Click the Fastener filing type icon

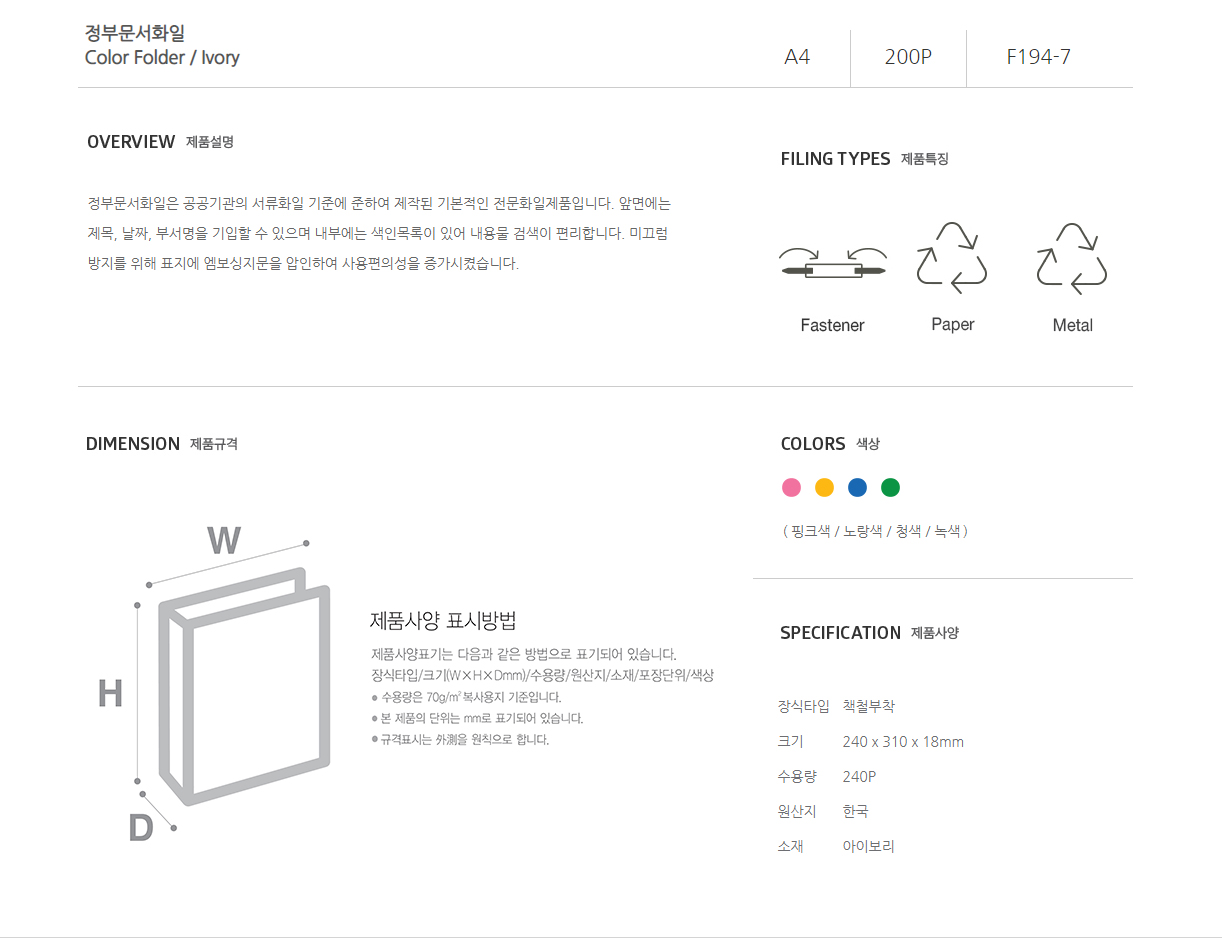coord(833,266)
